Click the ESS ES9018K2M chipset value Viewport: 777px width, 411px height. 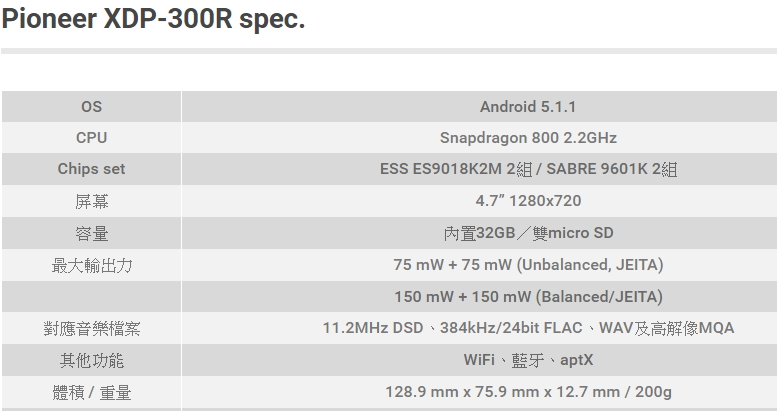tap(528, 169)
